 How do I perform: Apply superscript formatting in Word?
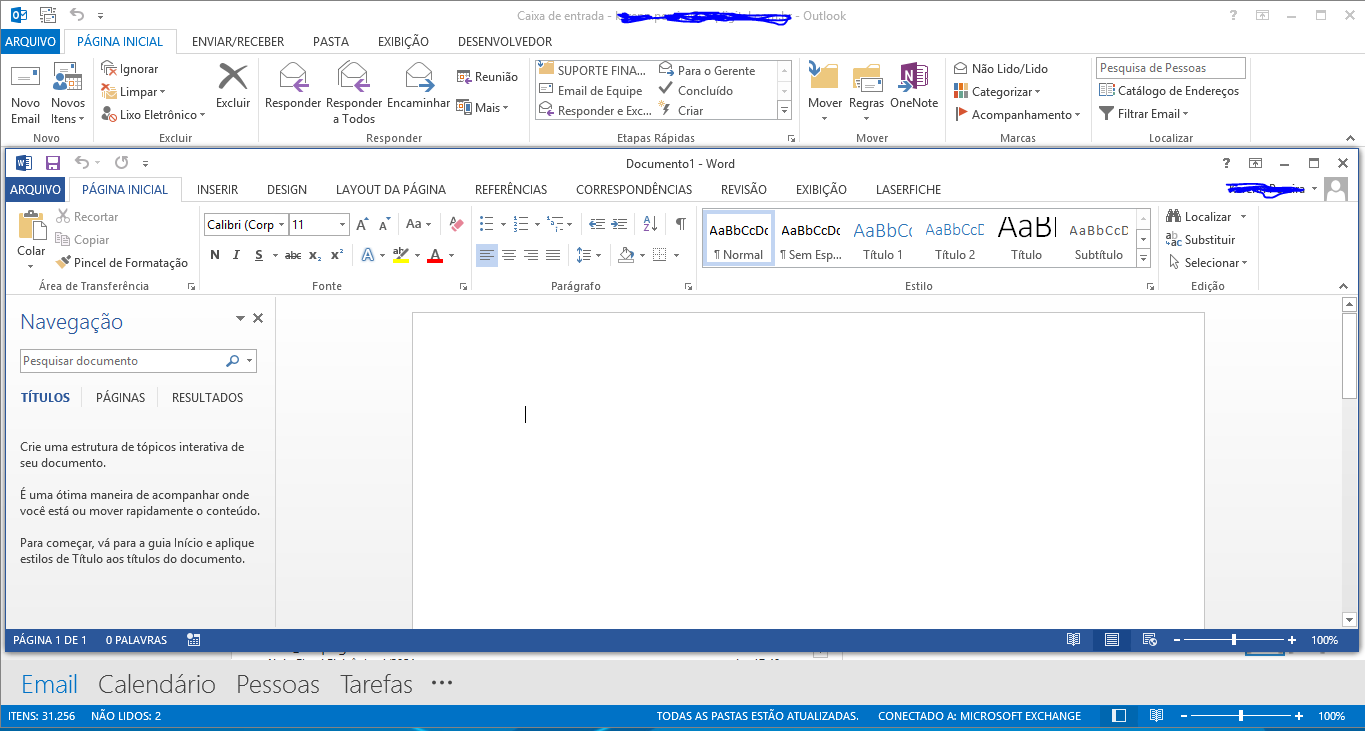(337, 255)
